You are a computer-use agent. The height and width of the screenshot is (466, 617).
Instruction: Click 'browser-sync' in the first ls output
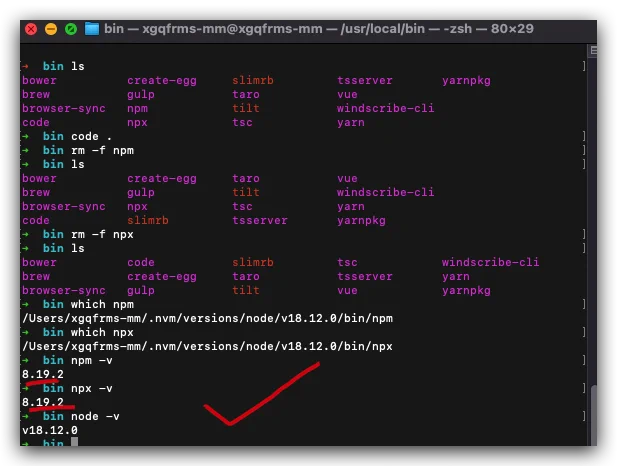pyautogui.click(x=64, y=109)
